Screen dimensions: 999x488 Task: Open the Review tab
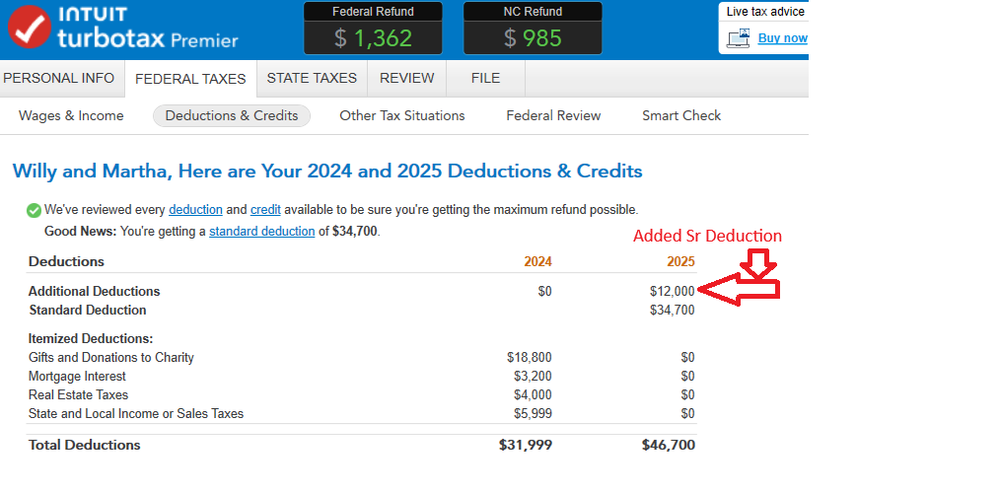click(407, 78)
